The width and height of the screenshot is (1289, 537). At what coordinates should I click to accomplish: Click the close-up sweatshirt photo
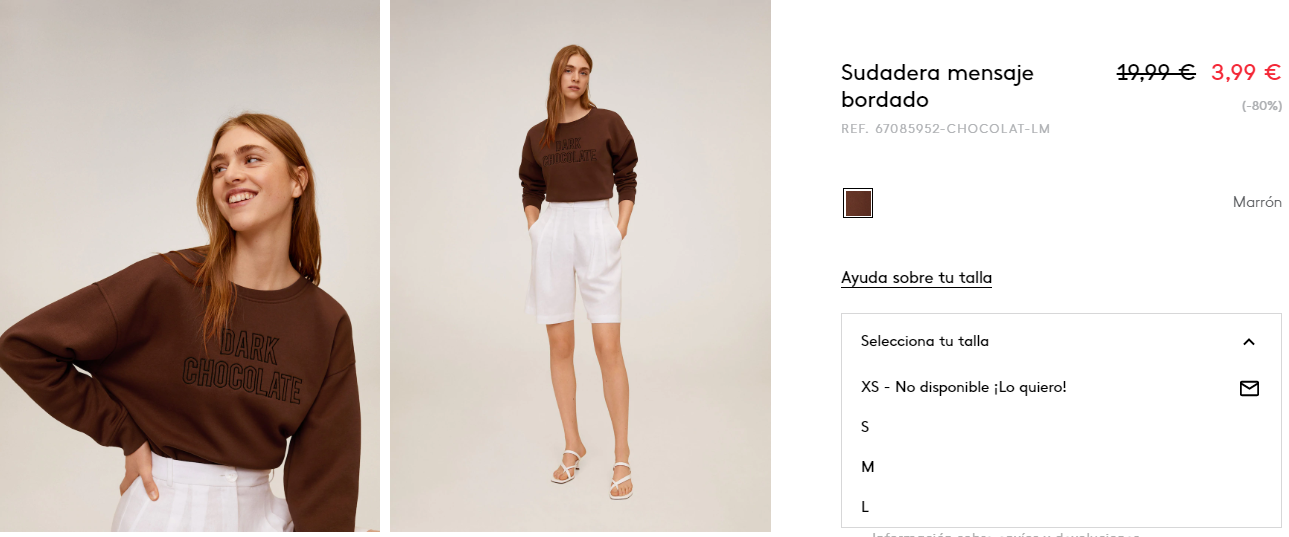(x=190, y=266)
